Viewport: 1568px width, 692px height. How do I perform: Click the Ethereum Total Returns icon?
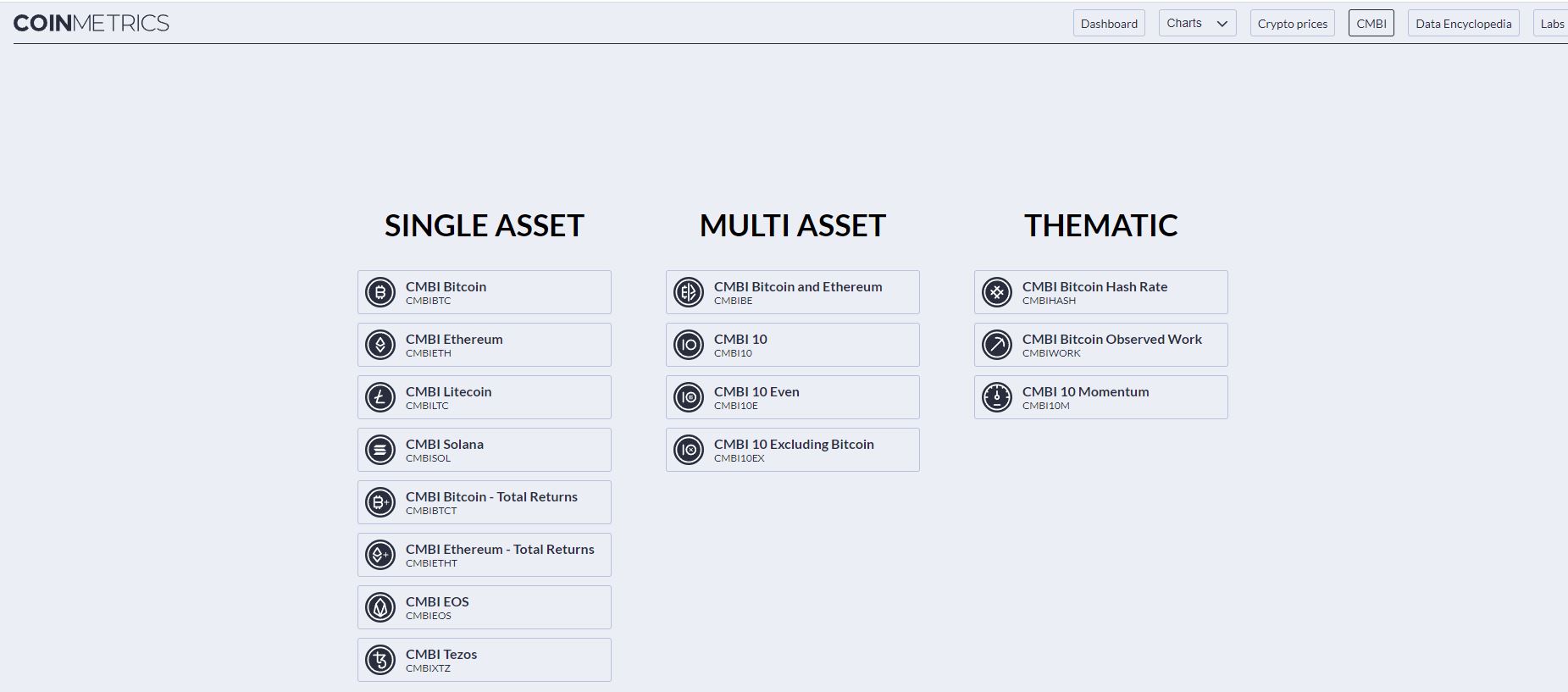click(380, 555)
